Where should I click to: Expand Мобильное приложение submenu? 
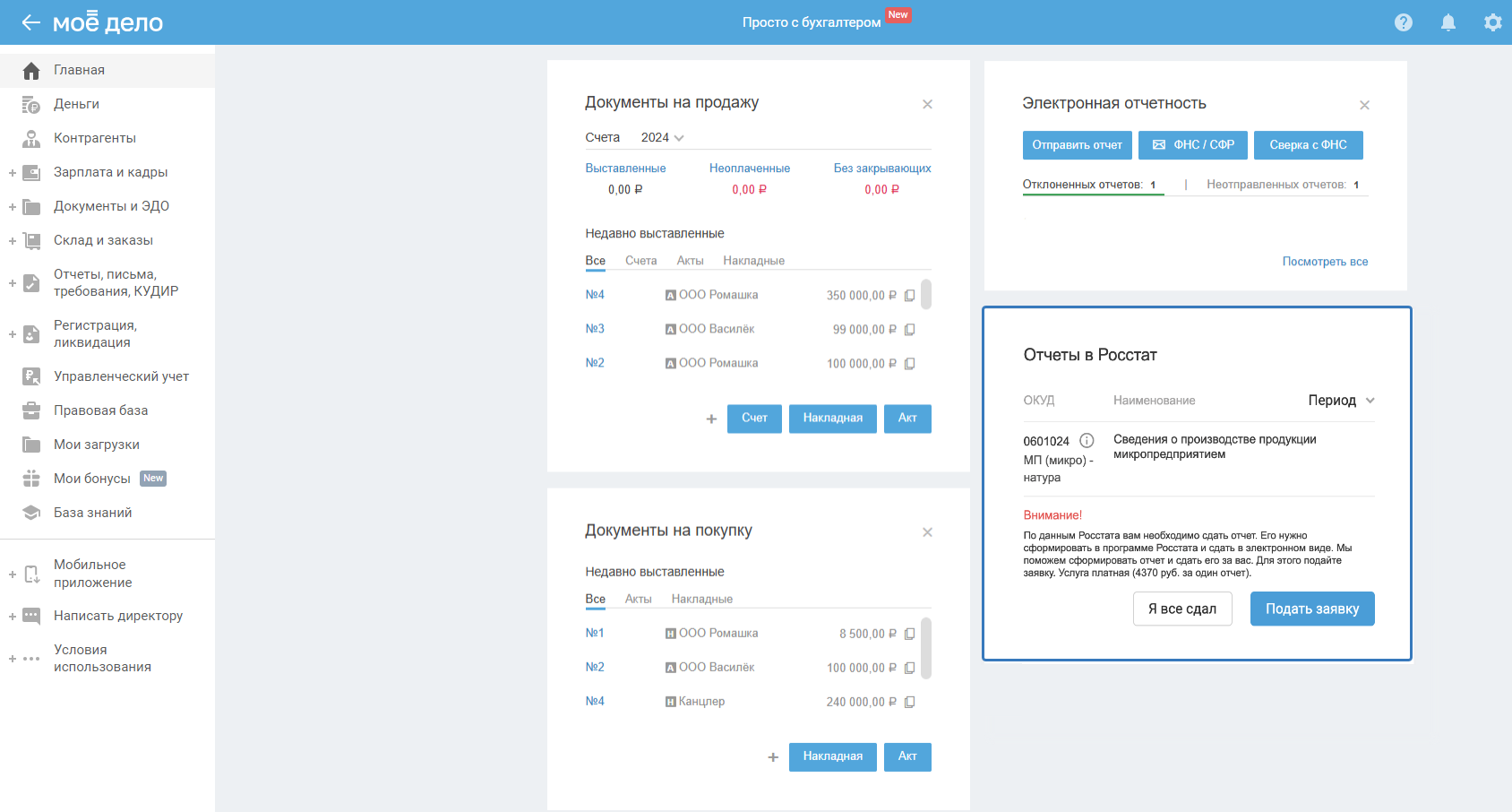(x=13, y=574)
